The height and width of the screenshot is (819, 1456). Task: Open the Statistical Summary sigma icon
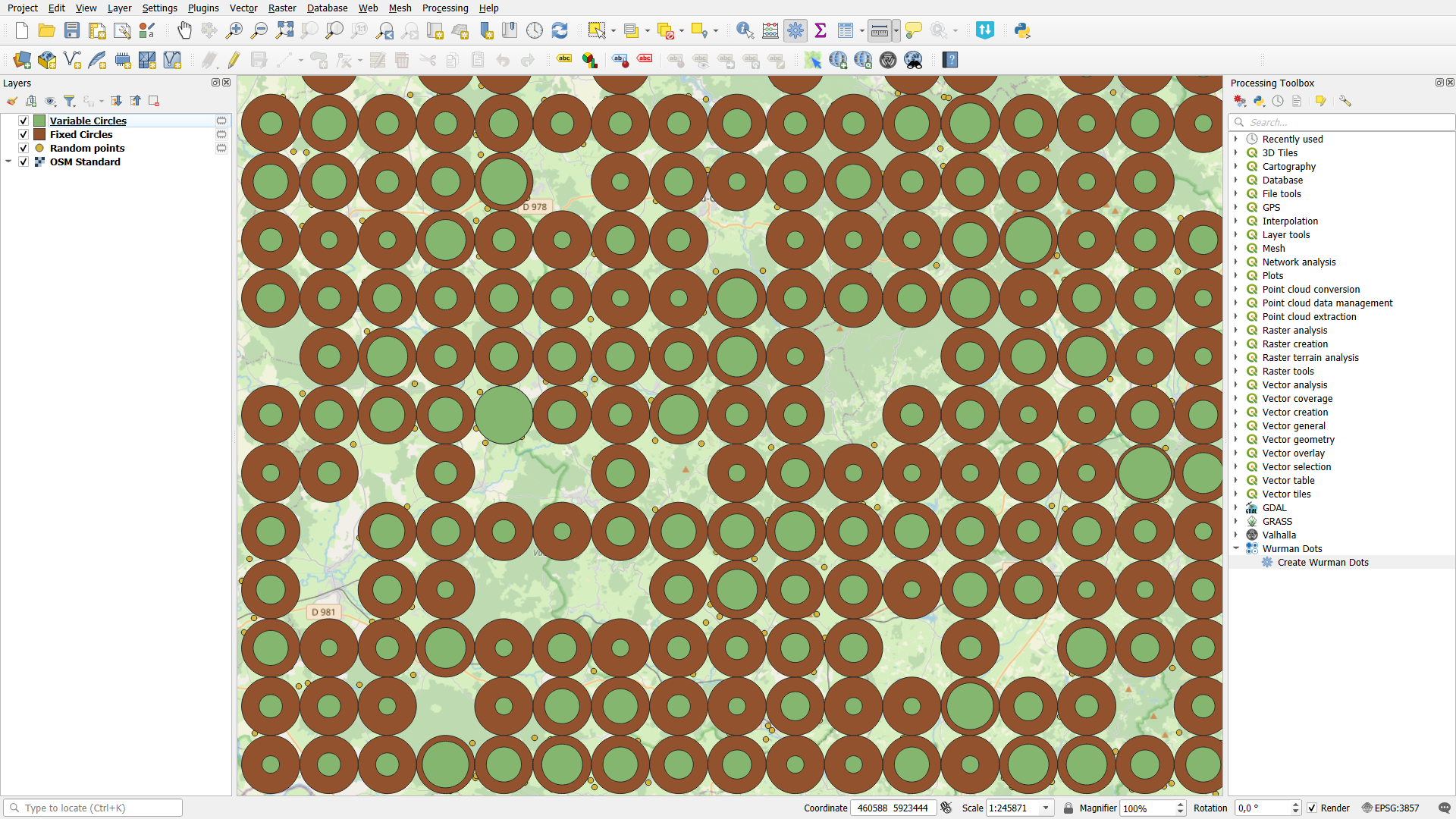tap(821, 30)
